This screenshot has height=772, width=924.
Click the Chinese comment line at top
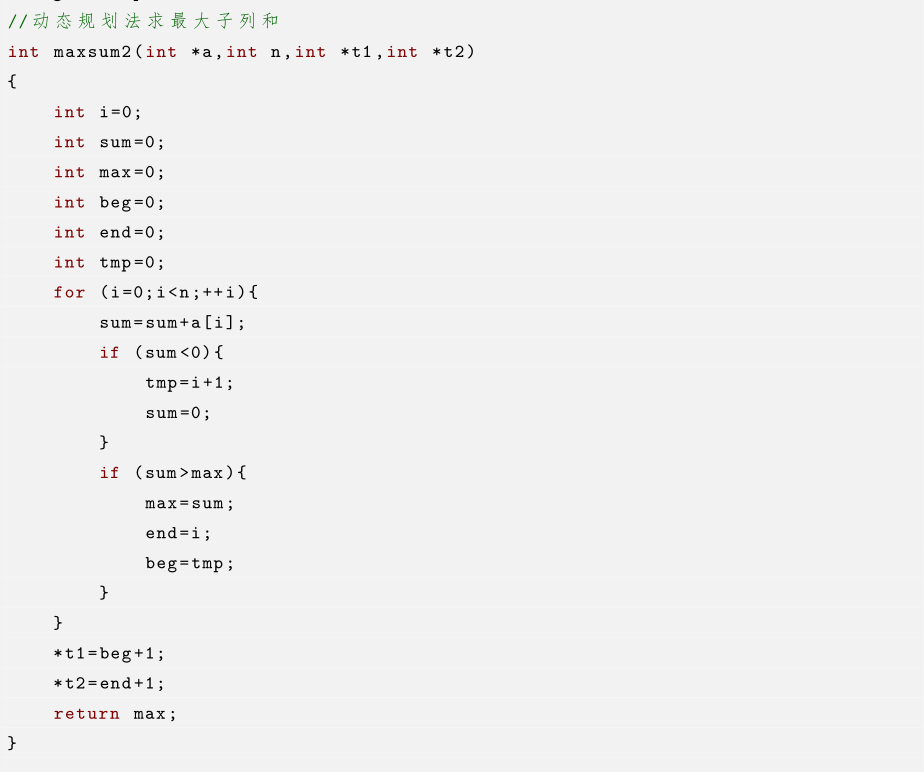click(x=143, y=21)
